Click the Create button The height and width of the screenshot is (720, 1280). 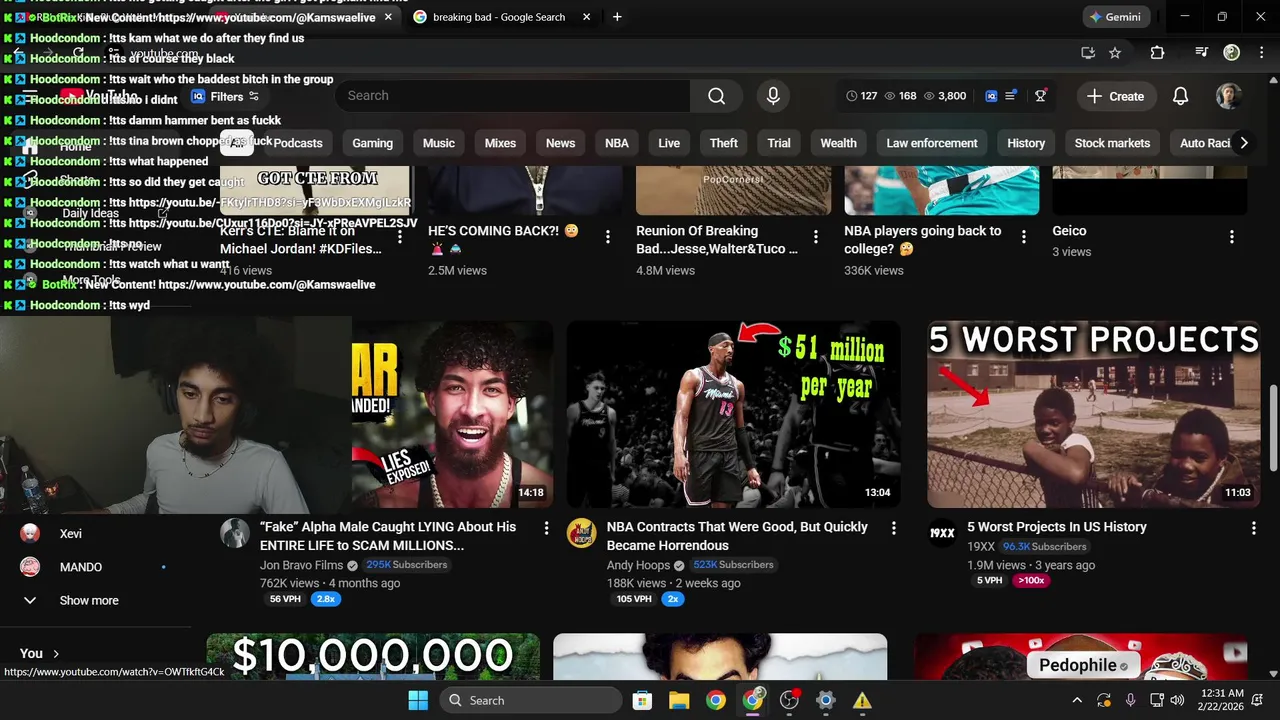tap(1115, 96)
